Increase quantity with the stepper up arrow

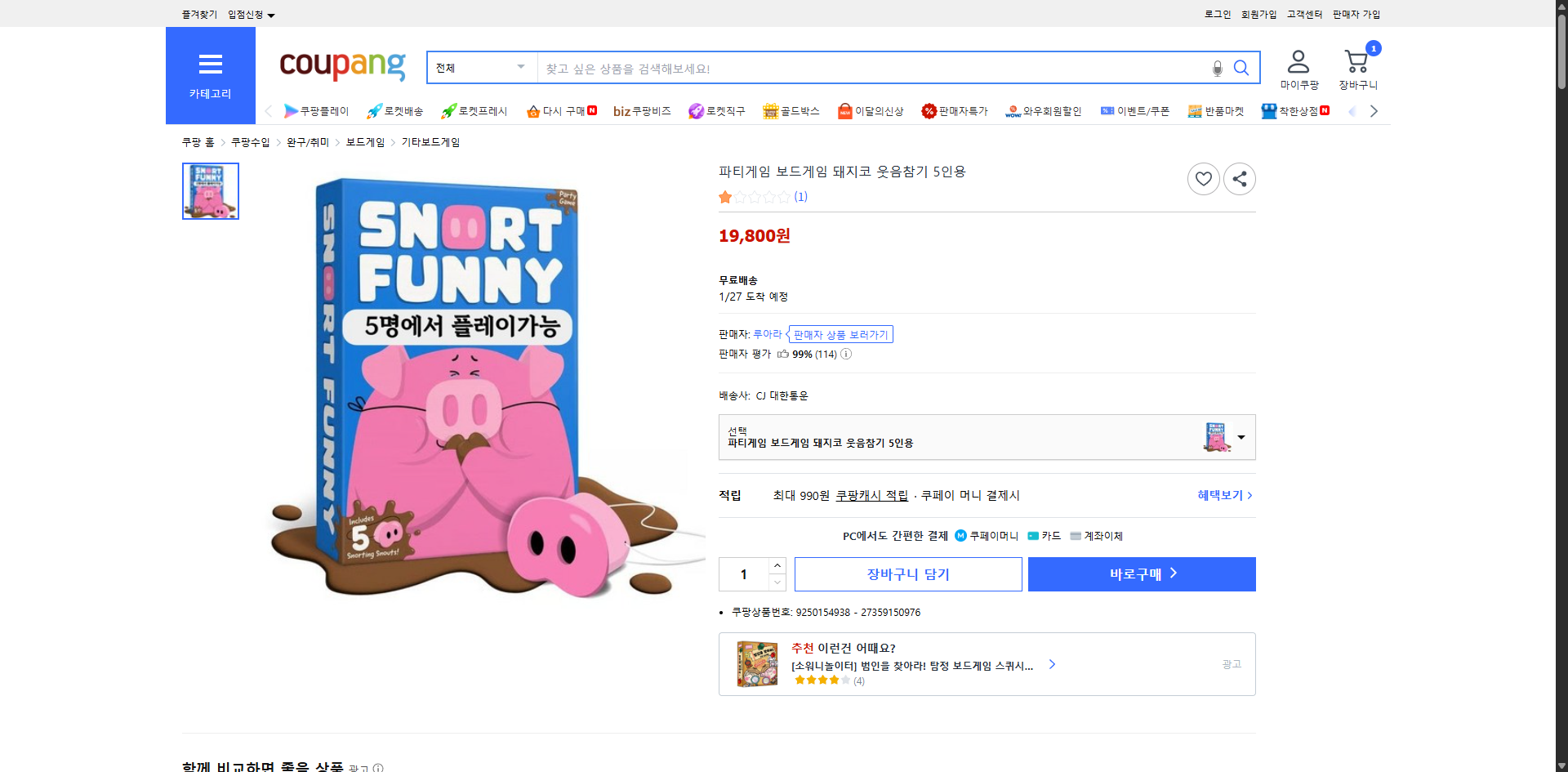[777, 565]
